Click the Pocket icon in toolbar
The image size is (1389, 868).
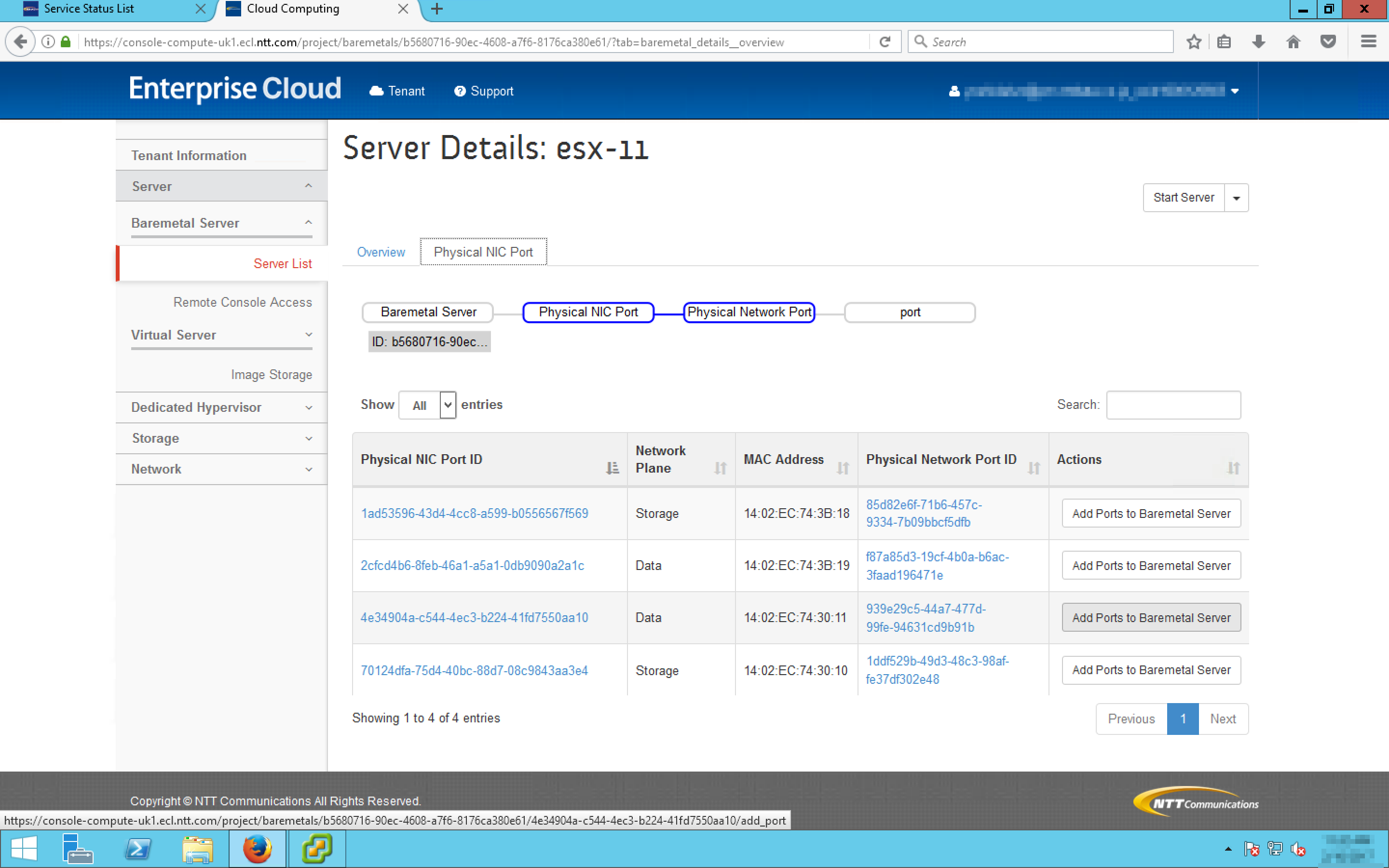coord(1328,42)
